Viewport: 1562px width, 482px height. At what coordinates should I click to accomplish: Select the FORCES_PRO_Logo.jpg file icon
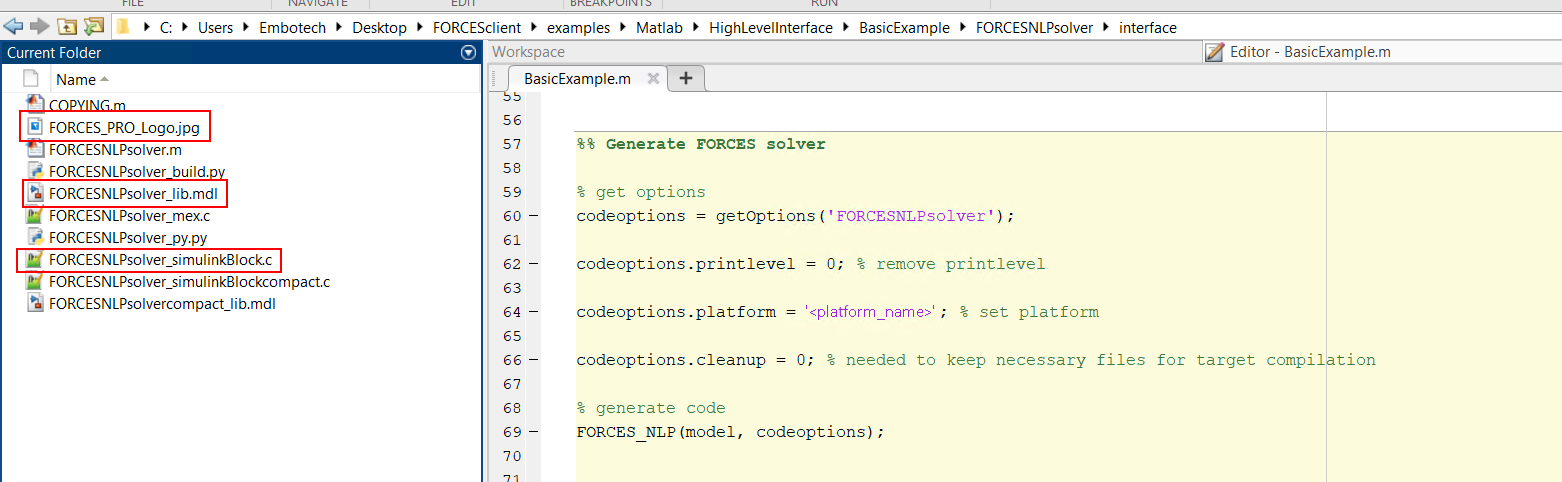[x=34, y=127]
